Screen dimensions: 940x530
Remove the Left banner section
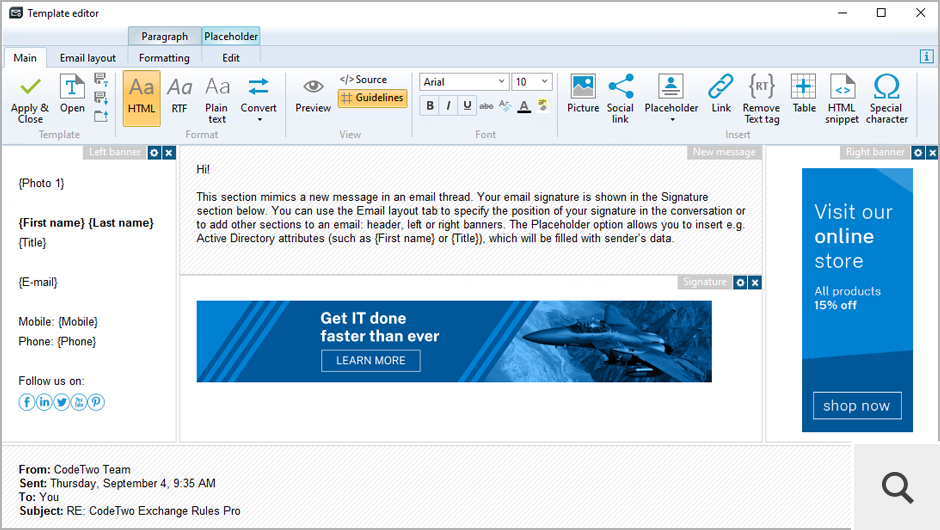pyautogui.click(x=169, y=153)
